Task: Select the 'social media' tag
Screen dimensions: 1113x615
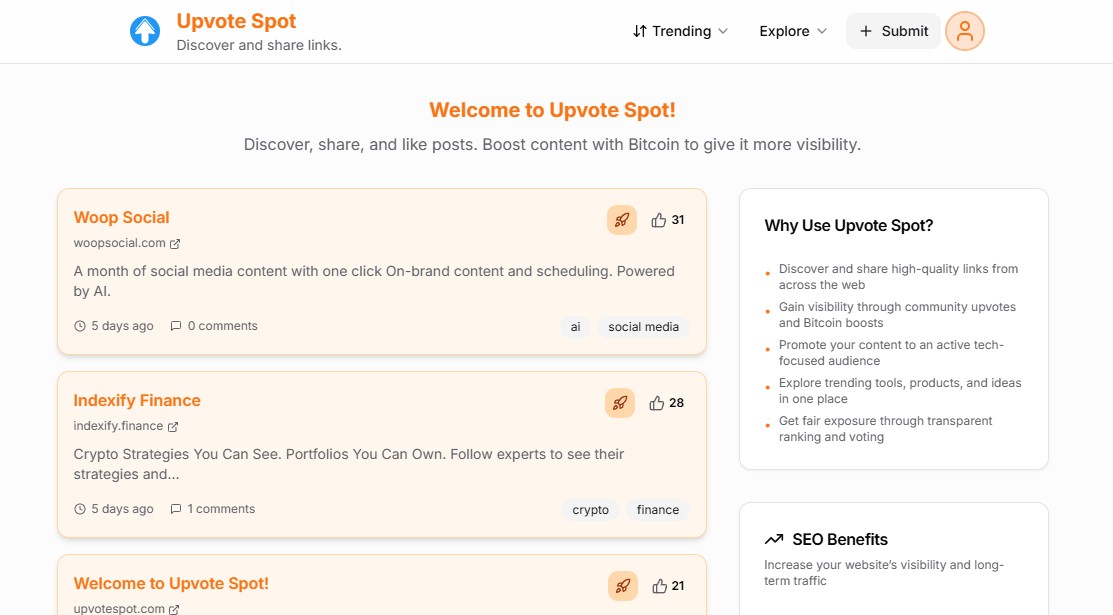Action: 643,327
